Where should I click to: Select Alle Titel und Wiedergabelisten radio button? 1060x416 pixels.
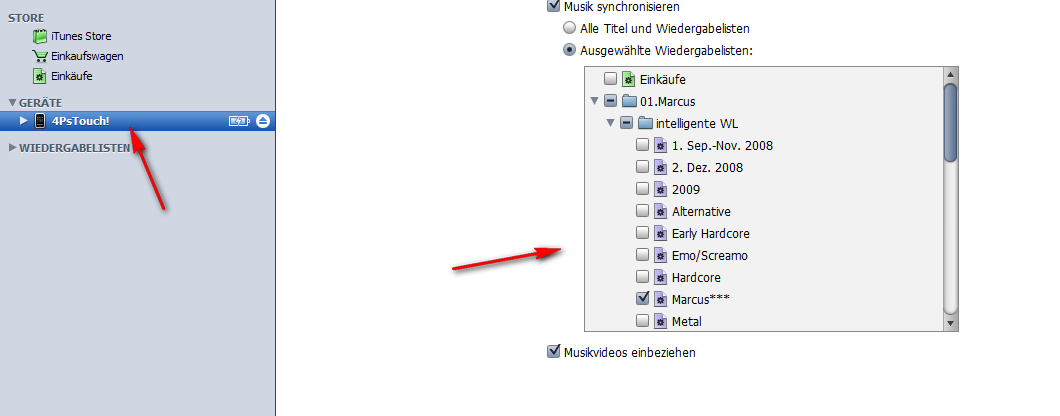(570, 28)
